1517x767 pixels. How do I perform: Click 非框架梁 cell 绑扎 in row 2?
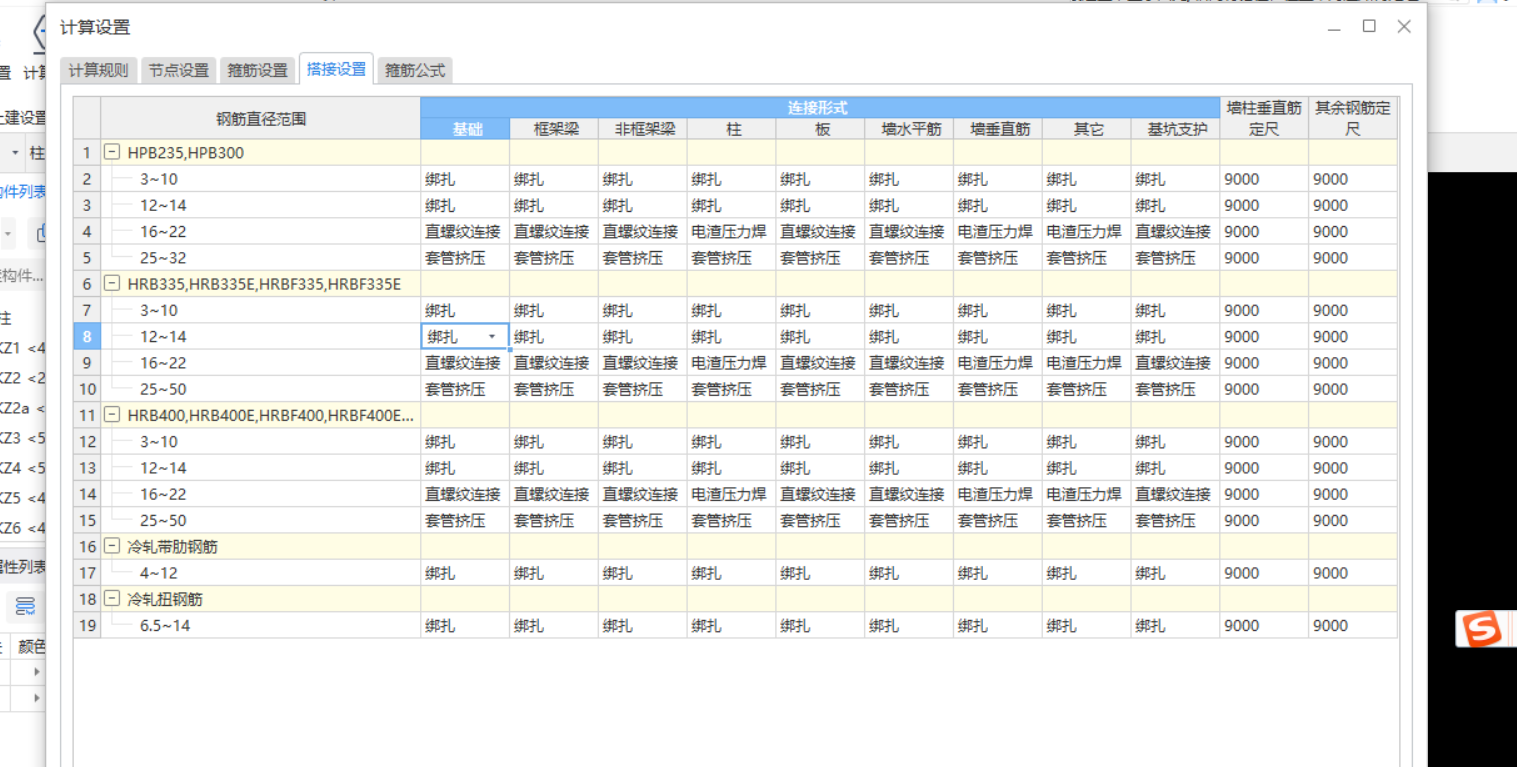click(642, 179)
